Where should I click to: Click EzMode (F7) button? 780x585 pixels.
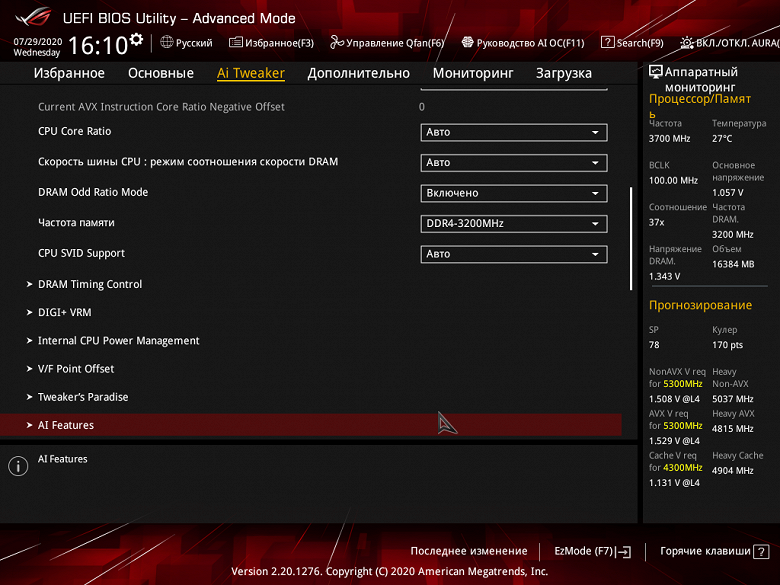coord(592,551)
